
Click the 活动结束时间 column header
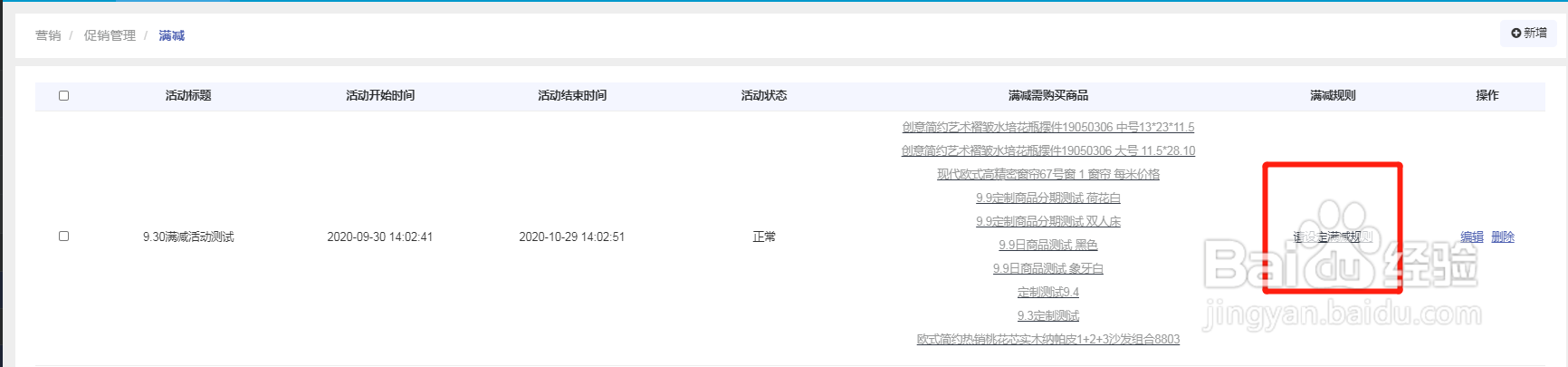(x=572, y=95)
